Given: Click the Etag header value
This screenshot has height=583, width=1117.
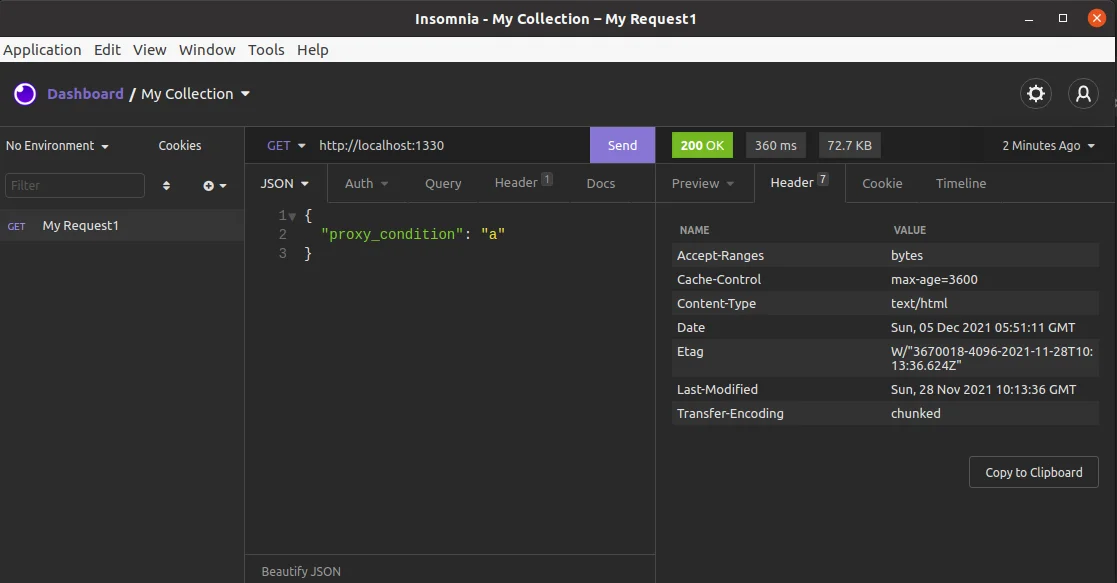Looking at the screenshot, I should coord(992,358).
